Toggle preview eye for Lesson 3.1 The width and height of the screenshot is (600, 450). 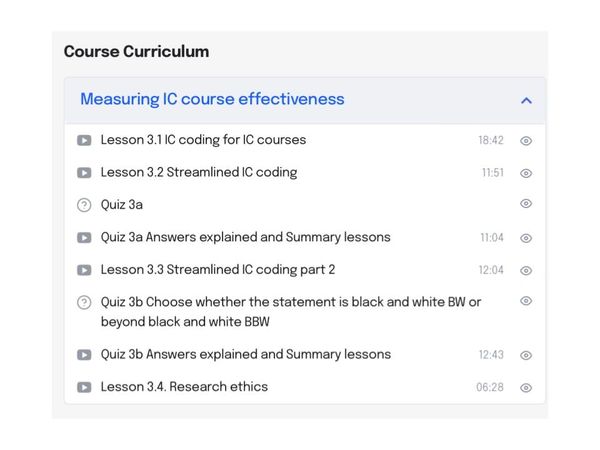[x=526, y=141]
